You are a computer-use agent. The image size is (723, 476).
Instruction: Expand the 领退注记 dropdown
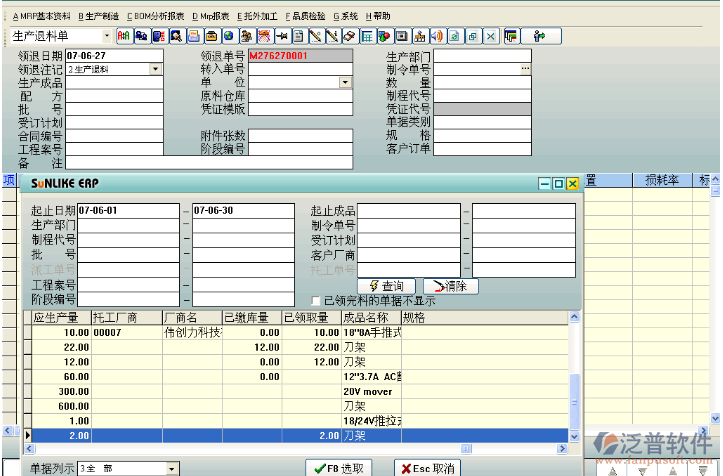pyautogui.click(x=156, y=69)
